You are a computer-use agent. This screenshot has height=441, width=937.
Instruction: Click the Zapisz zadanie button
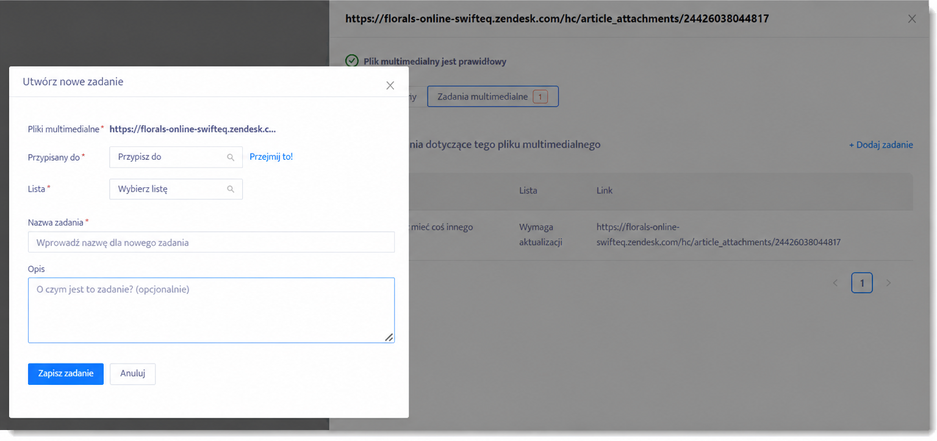(66, 373)
